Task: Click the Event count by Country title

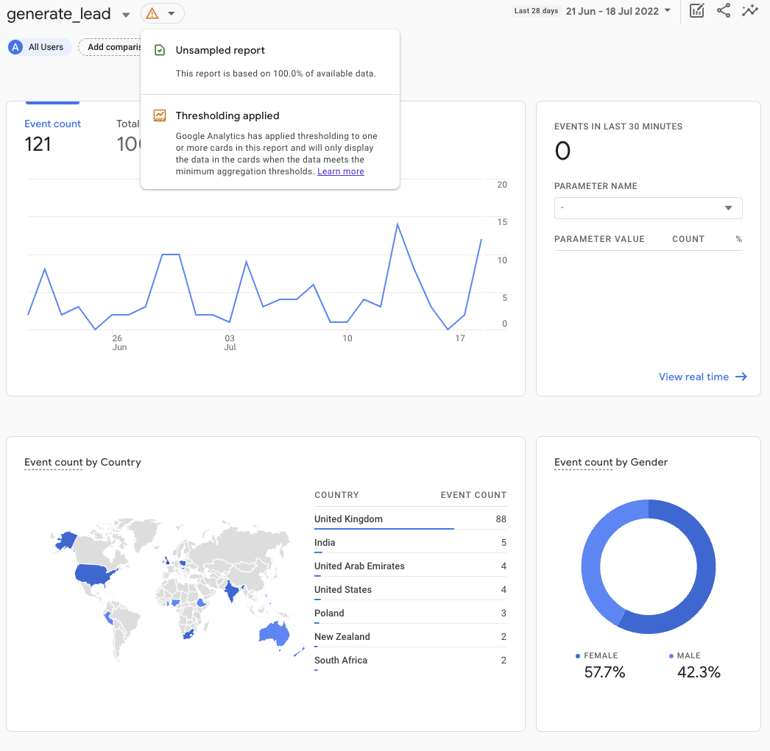Action: (82, 462)
